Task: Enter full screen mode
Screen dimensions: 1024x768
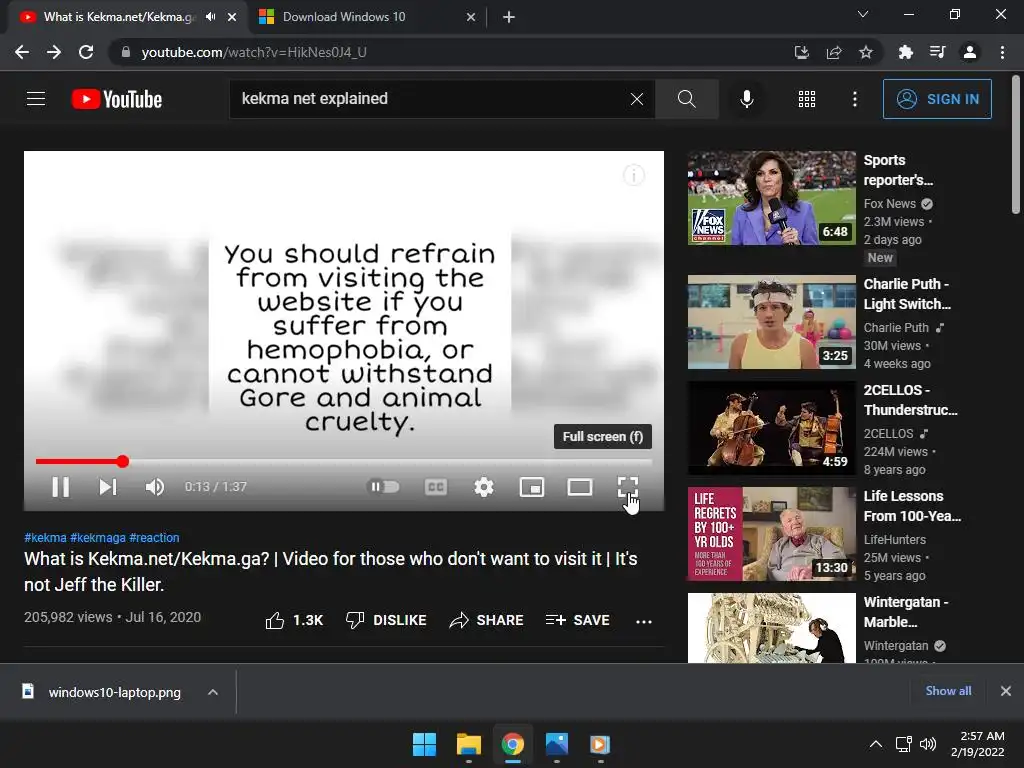Action: (x=628, y=487)
